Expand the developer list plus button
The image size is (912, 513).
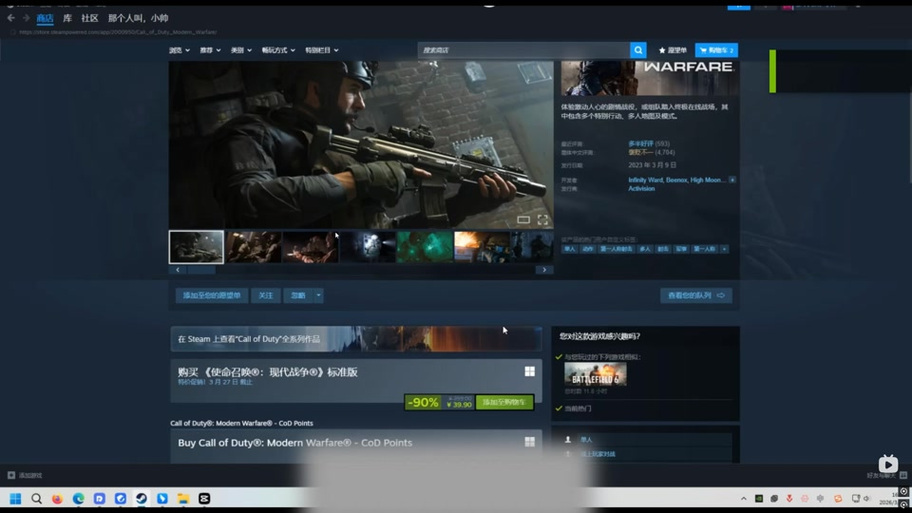tap(732, 180)
